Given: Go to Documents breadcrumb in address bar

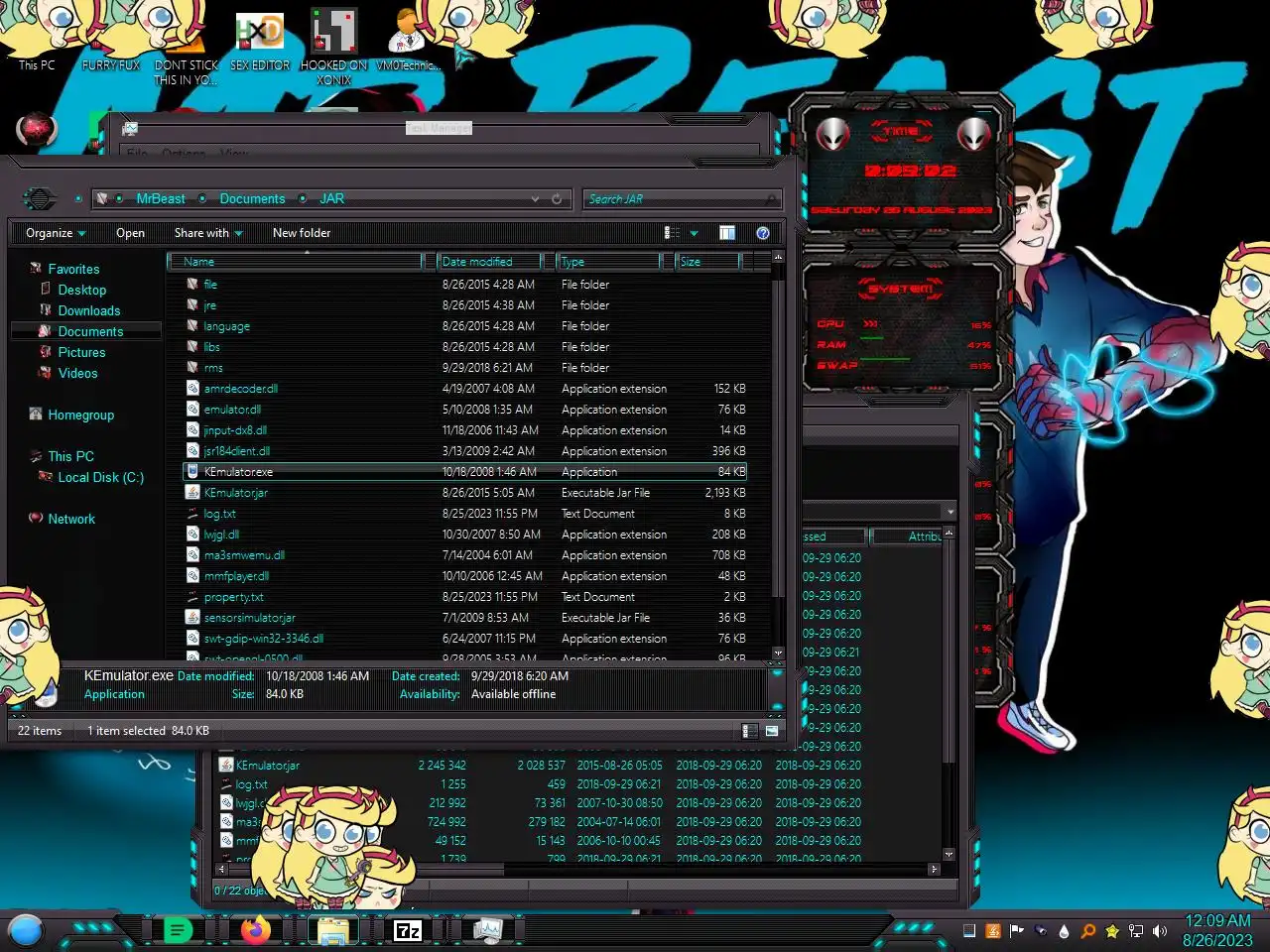Looking at the screenshot, I should point(252,199).
